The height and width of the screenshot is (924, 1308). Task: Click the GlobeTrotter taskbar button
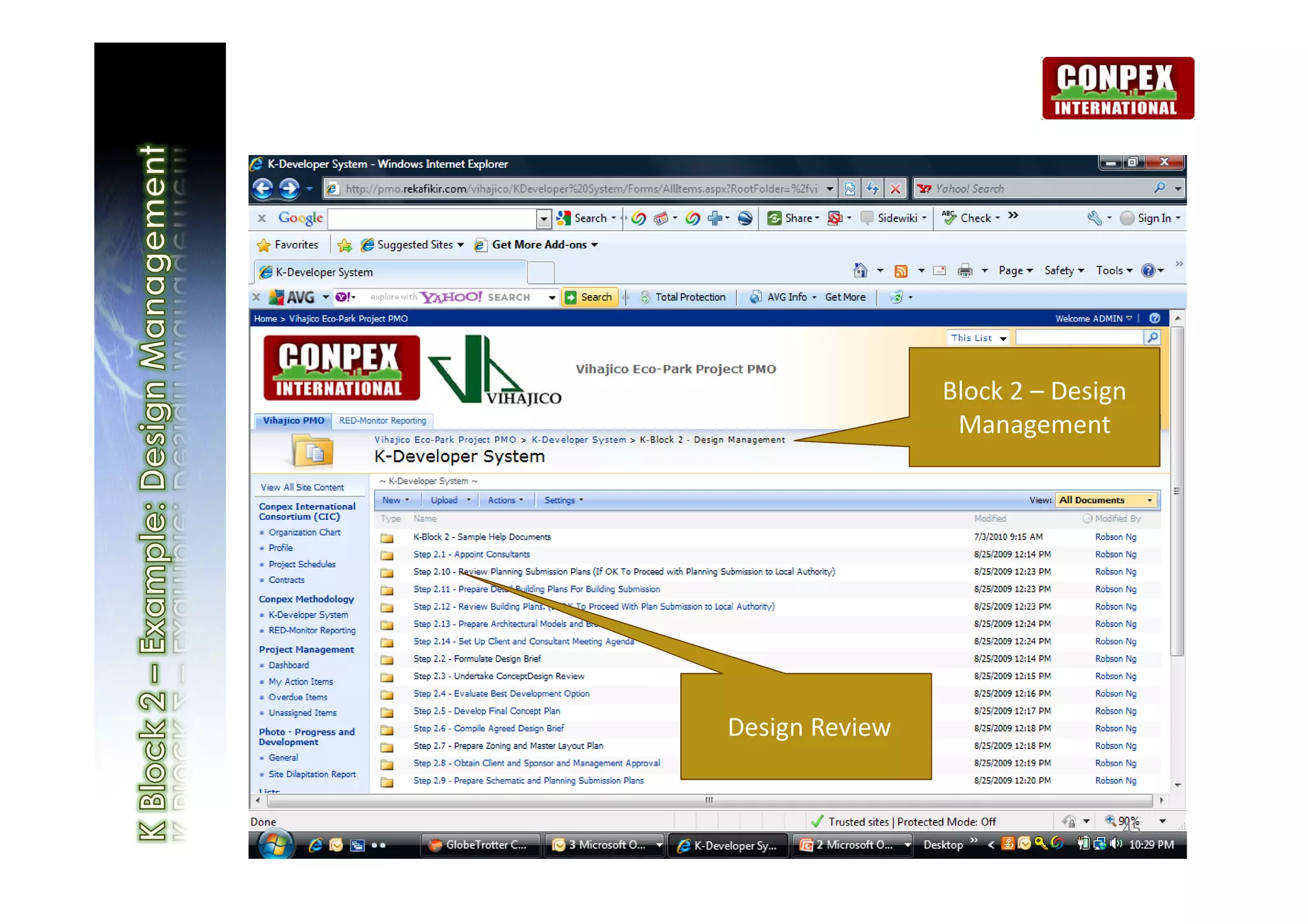point(481,845)
